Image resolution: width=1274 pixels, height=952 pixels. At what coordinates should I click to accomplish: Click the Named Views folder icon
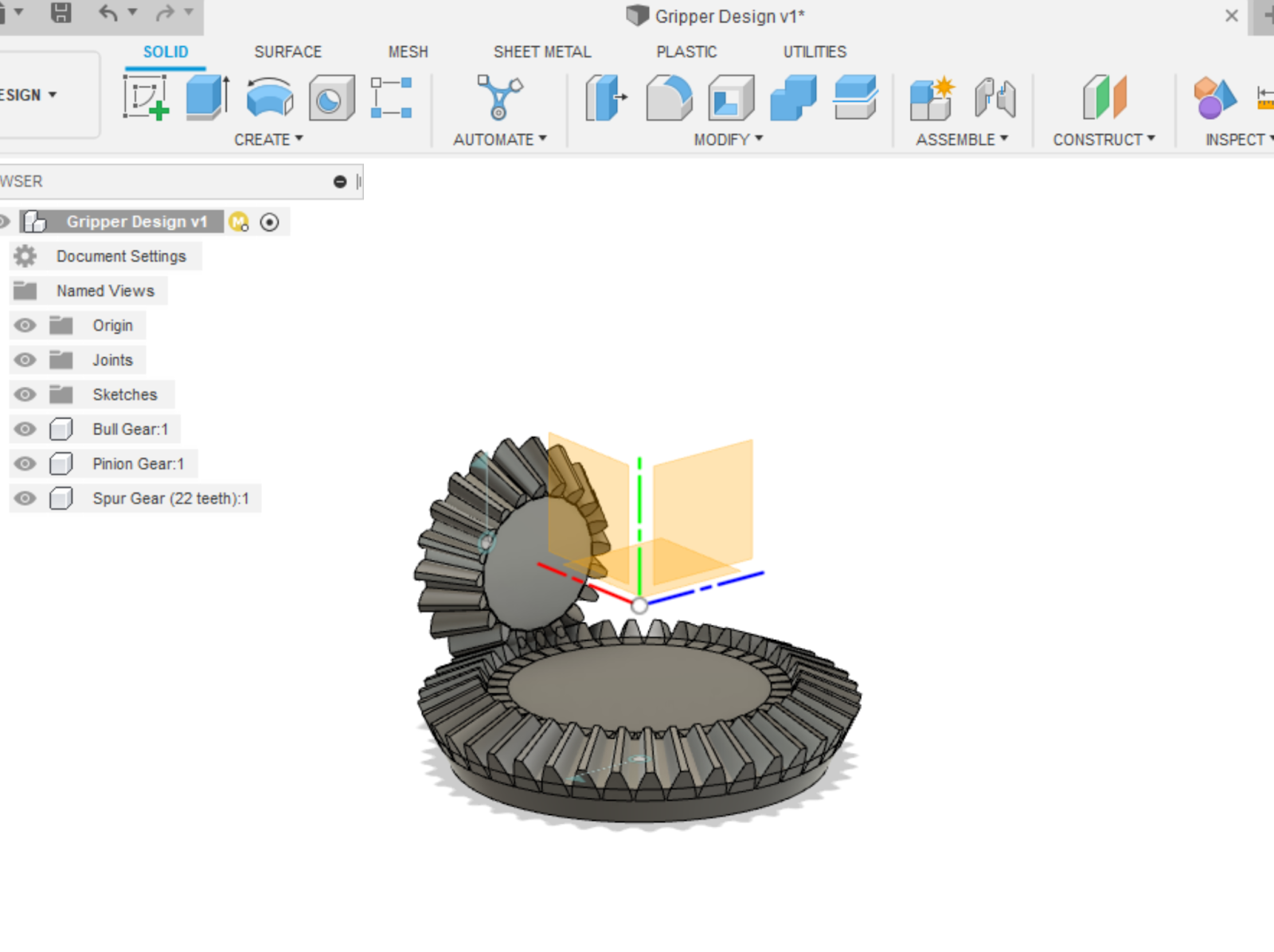pos(25,291)
